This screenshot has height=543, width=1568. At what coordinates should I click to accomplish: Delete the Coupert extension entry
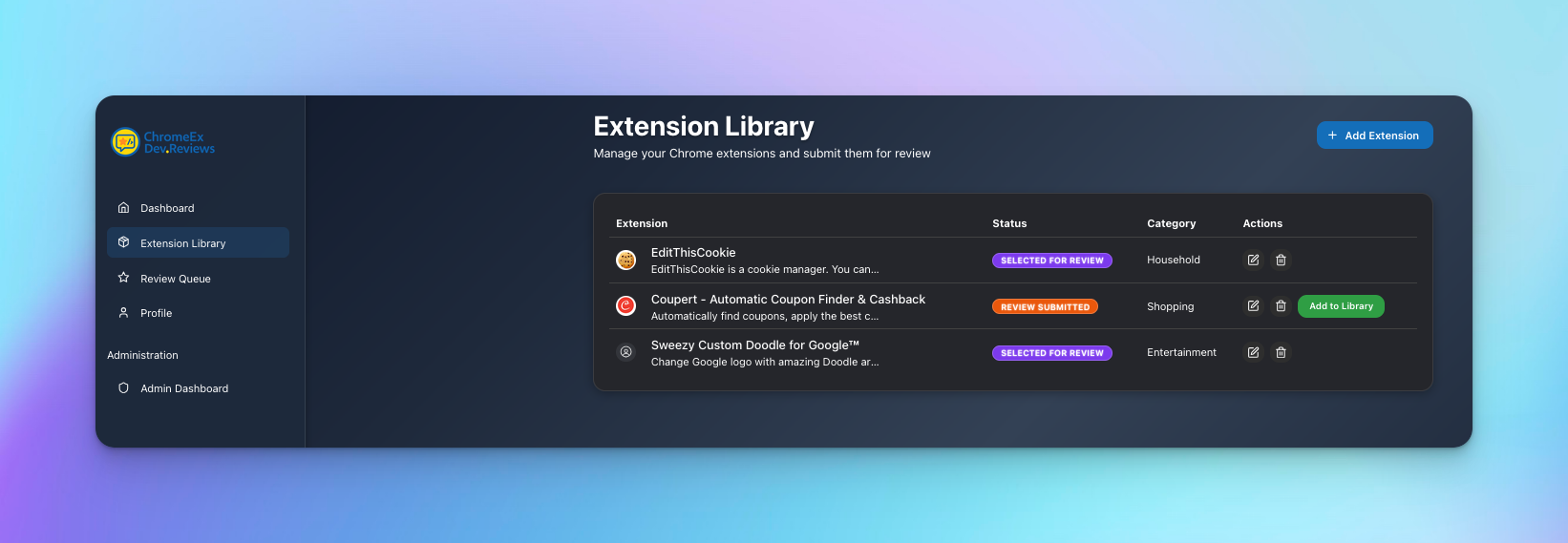click(1281, 305)
